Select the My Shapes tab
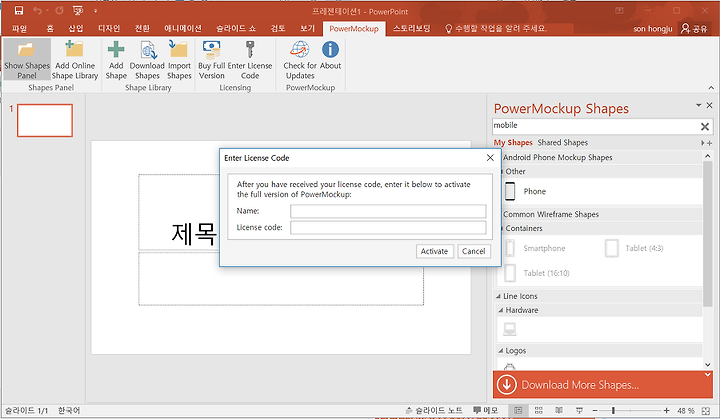This screenshot has width=720, height=419. 513,142
